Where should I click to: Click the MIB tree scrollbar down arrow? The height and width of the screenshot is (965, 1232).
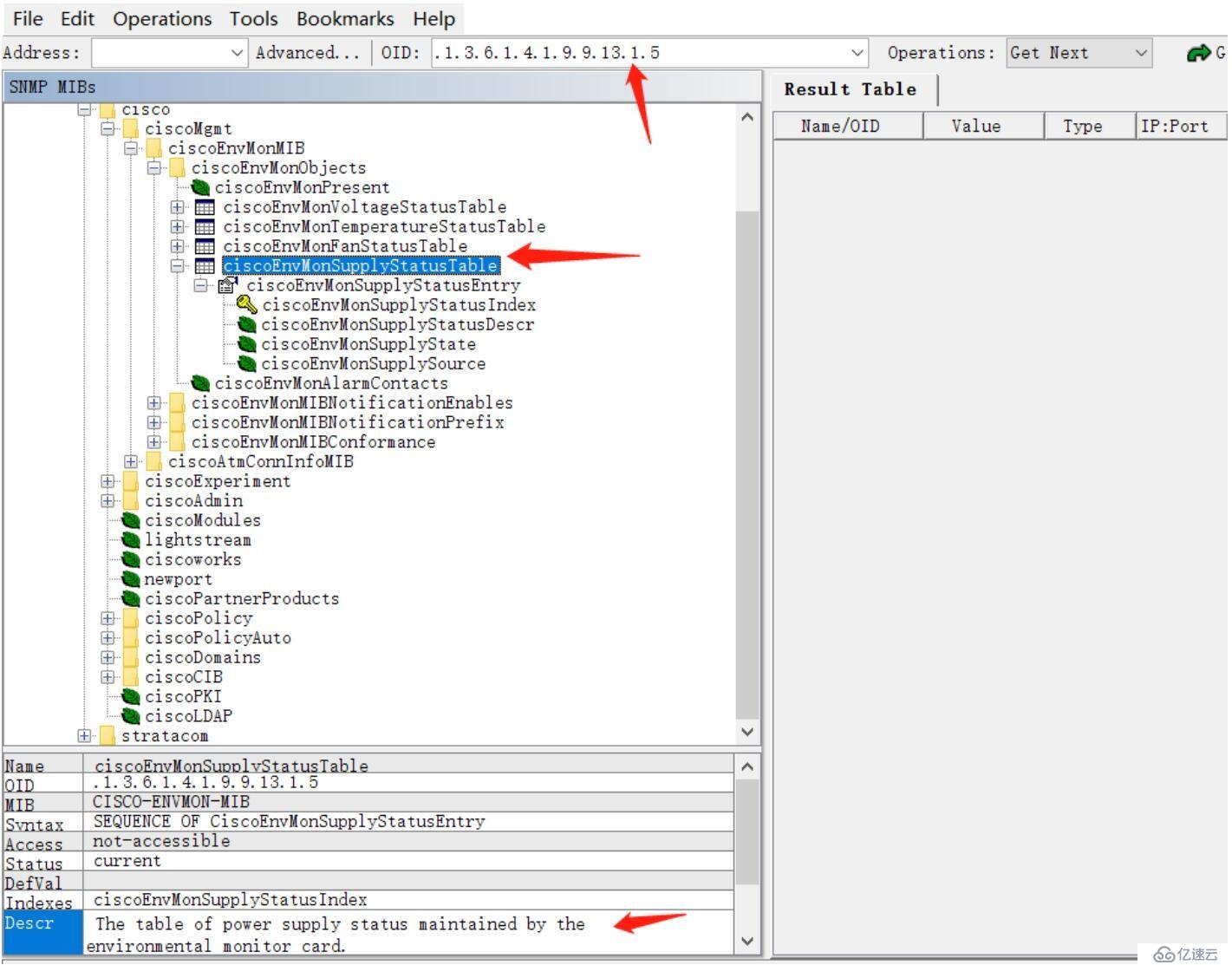tap(747, 732)
